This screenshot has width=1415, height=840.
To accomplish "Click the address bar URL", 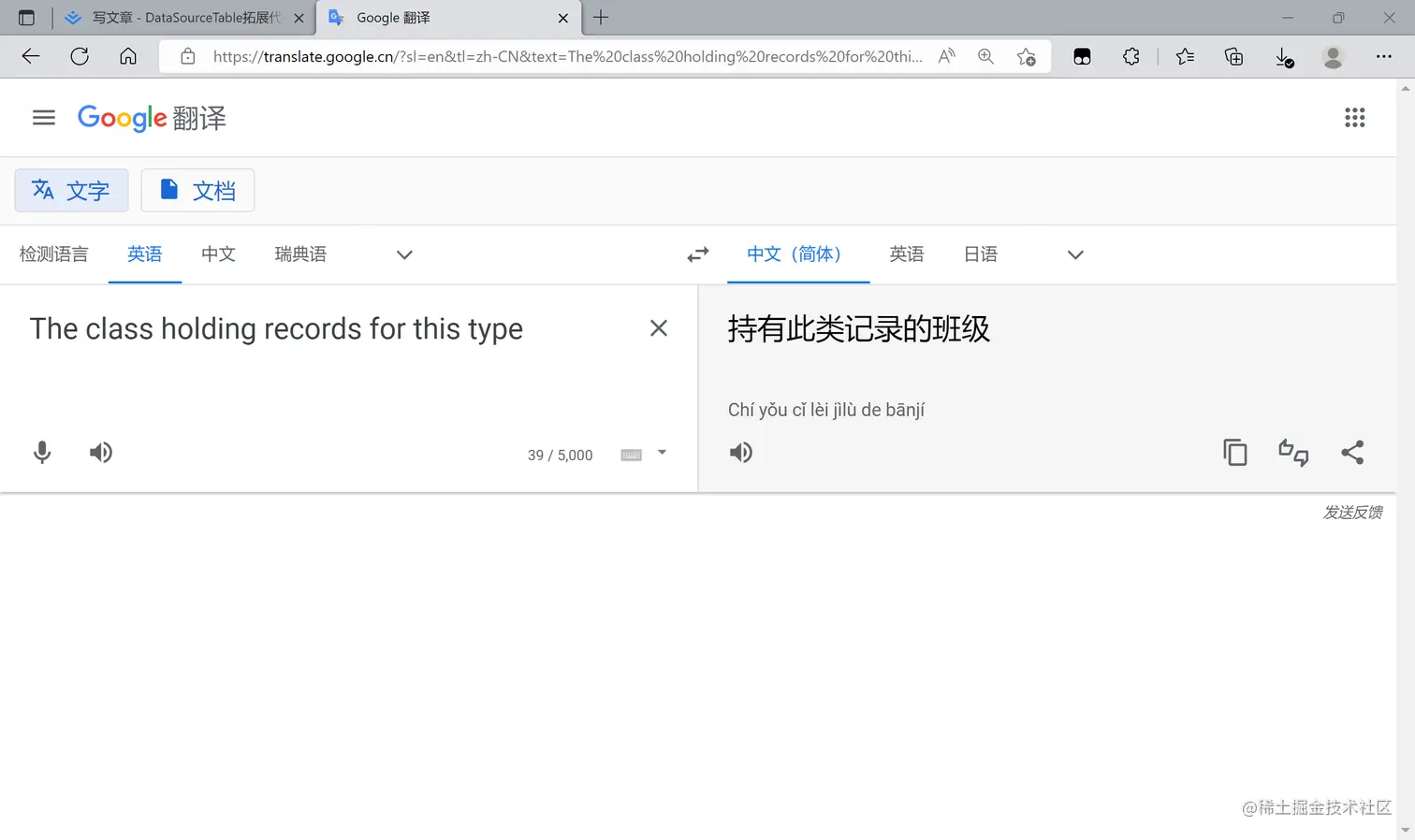I will (x=567, y=56).
